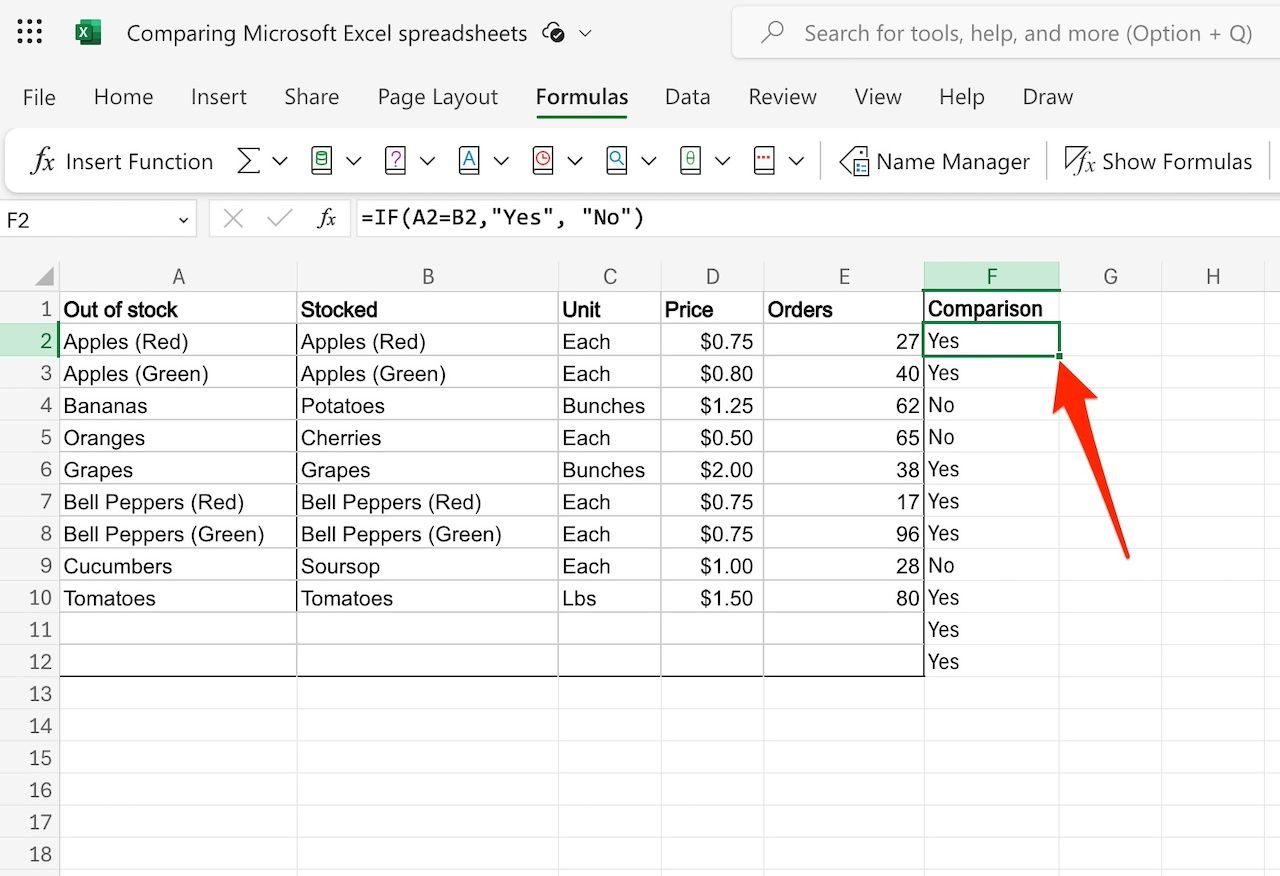
Task: Open the Lookup & Reference functions icon
Action: click(617, 161)
